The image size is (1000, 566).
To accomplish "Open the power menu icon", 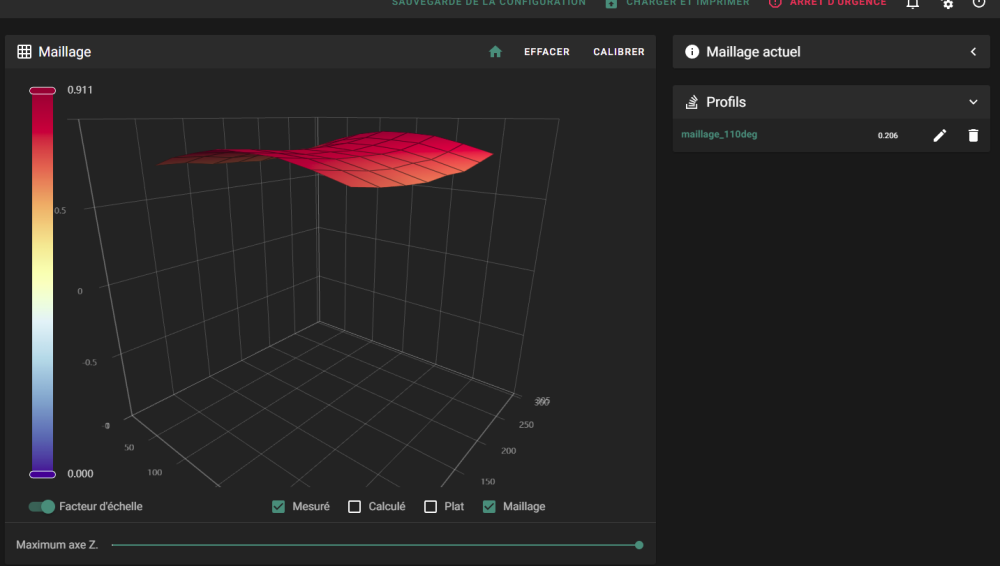I will 979,3.
